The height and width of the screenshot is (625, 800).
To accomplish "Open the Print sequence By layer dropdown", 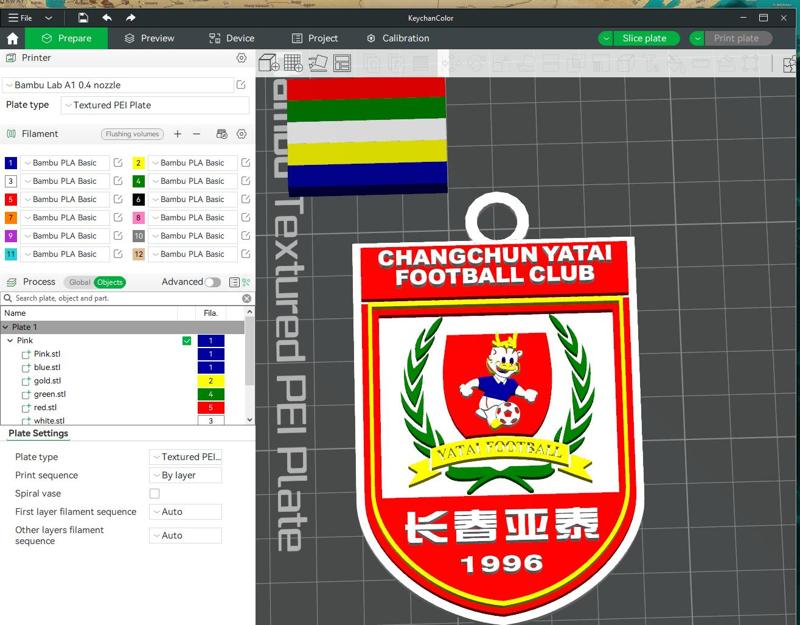I will click(x=186, y=475).
